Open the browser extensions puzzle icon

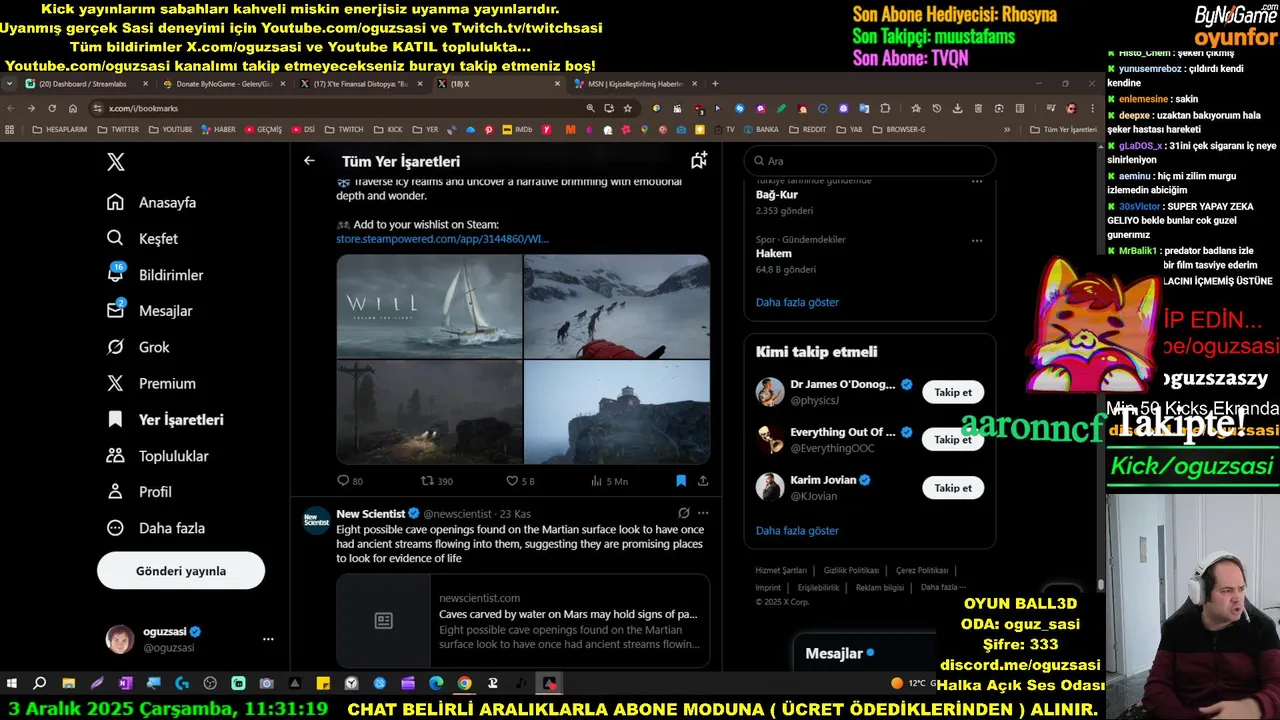[885, 108]
